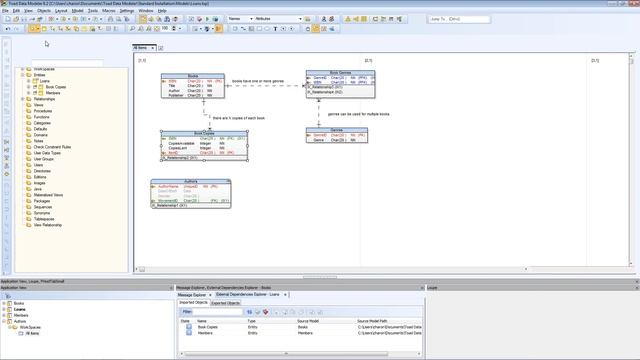Select the Procedures folder in tree
This screenshot has width=640, height=360.
point(42,111)
